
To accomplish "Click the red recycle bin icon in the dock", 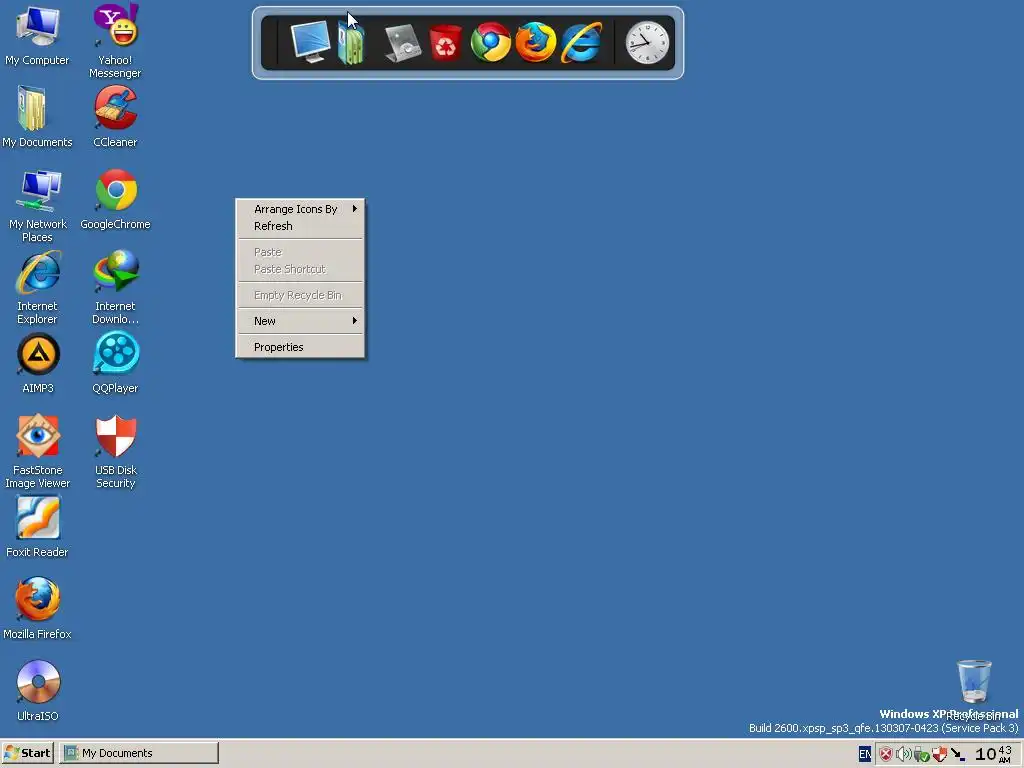I will coord(445,42).
